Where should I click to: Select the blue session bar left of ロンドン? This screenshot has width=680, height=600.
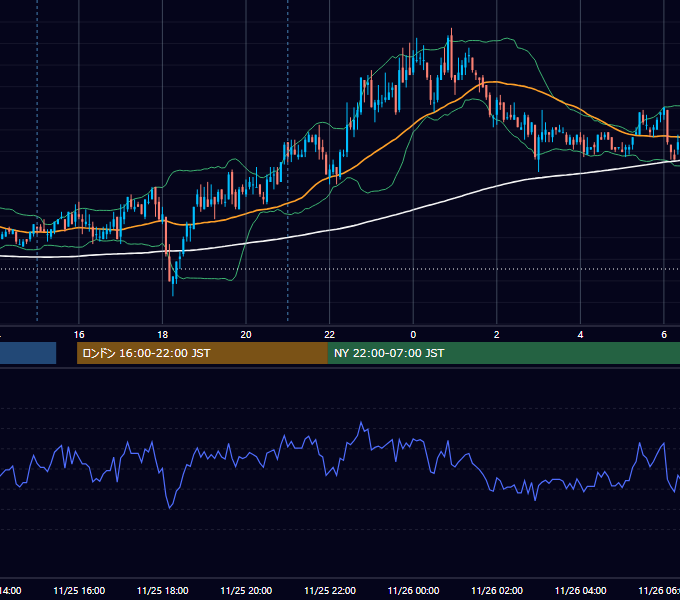coord(28,353)
